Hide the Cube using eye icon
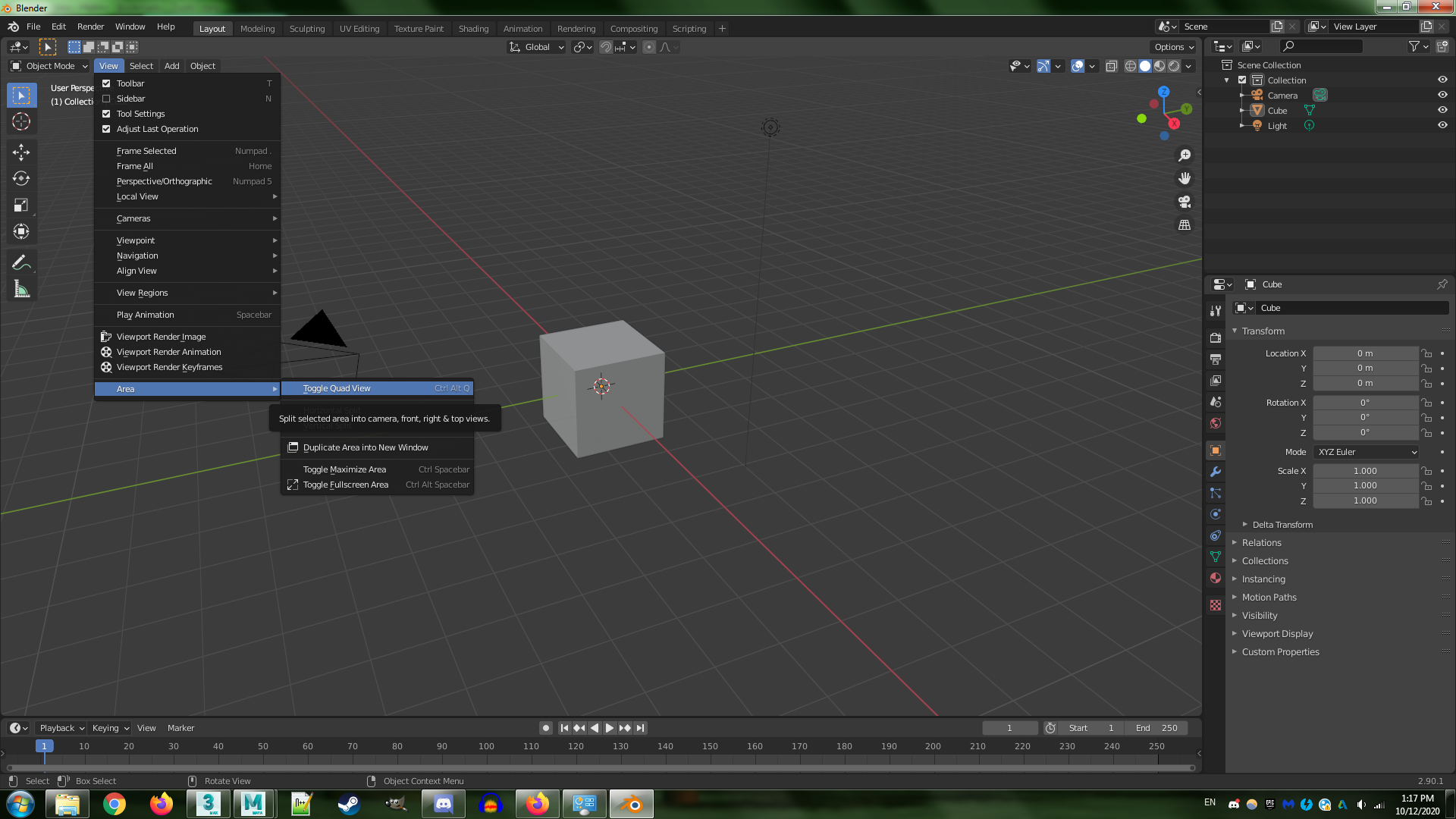This screenshot has width=1456, height=819. [1442, 111]
